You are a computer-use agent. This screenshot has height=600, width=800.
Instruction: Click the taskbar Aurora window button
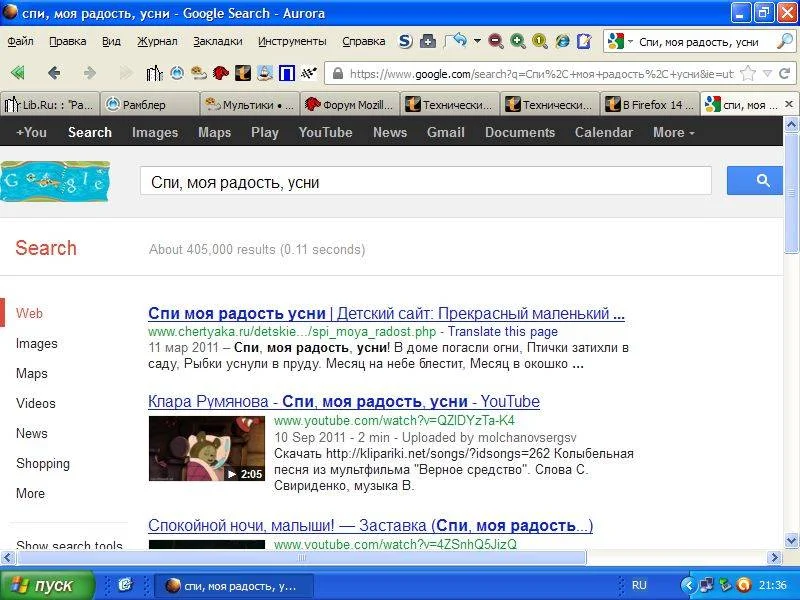pyautogui.click(x=233, y=586)
